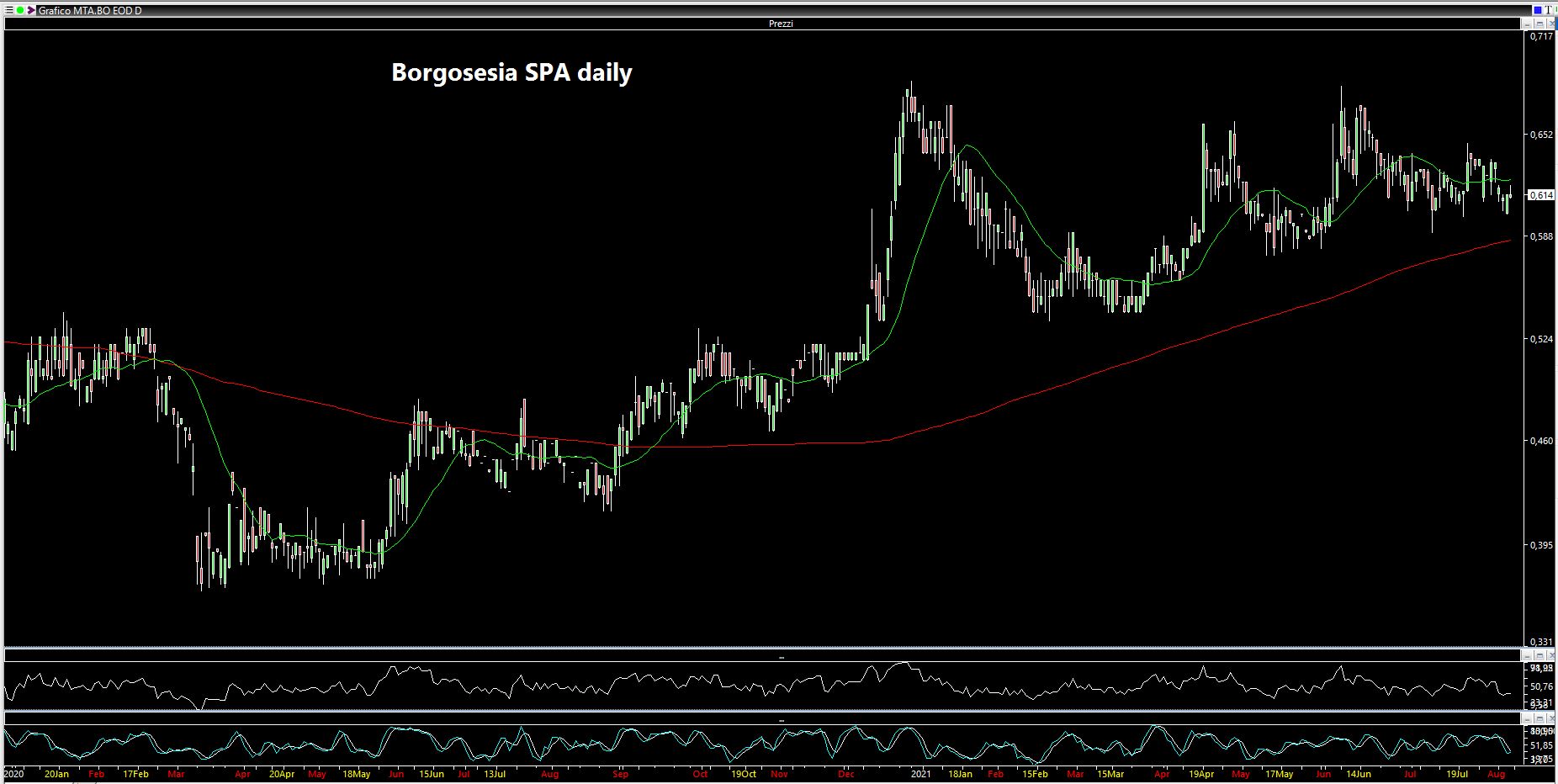Click the green status dot in the title bar
The width and height of the screenshot is (1558, 784).
pyautogui.click(x=19, y=10)
